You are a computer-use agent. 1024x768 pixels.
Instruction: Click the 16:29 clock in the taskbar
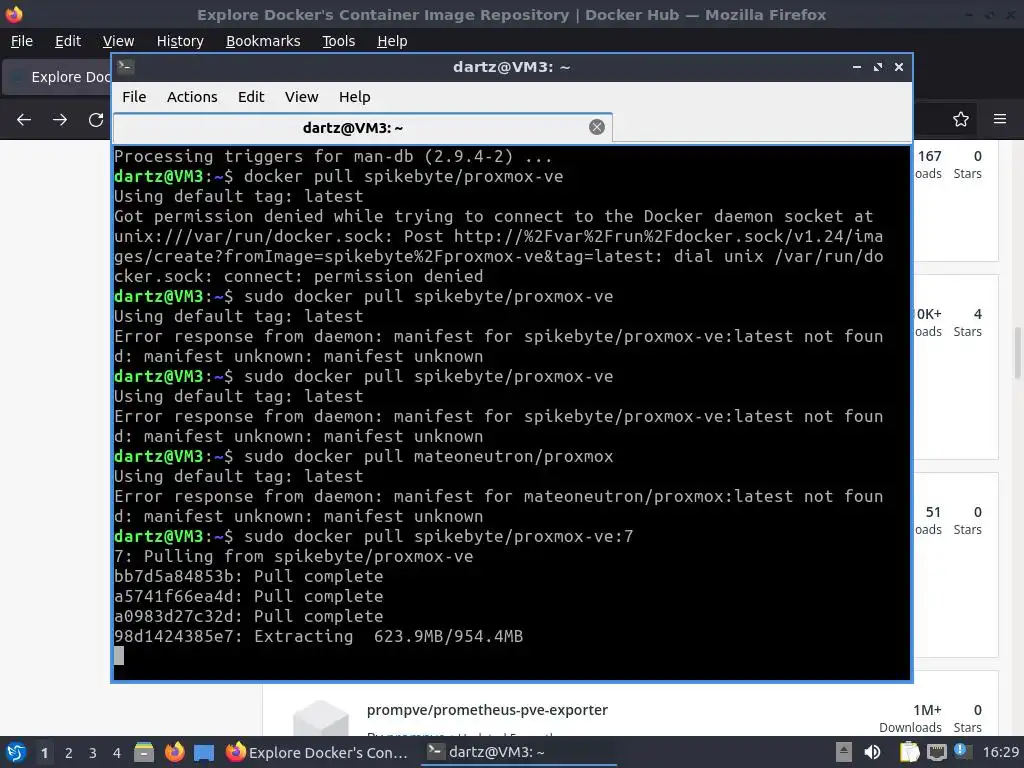click(1000, 752)
